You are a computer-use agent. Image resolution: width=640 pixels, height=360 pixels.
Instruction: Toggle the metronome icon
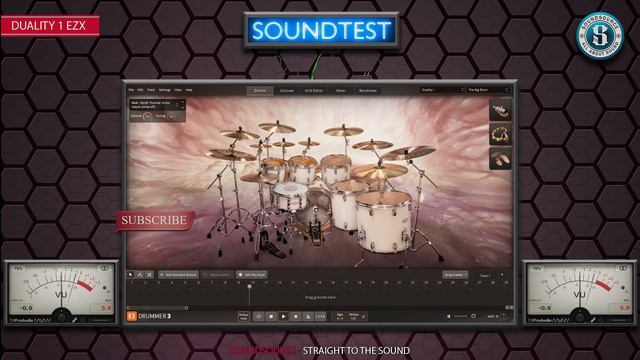(x=308, y=316)
